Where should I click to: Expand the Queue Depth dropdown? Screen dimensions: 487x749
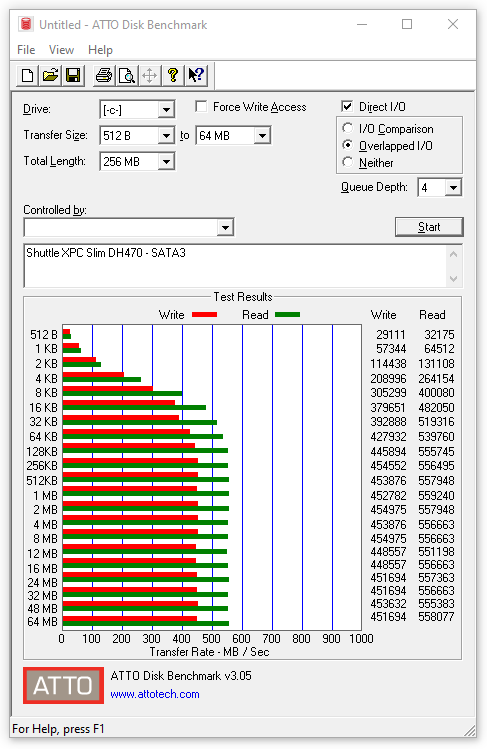[x=453, y=188]
